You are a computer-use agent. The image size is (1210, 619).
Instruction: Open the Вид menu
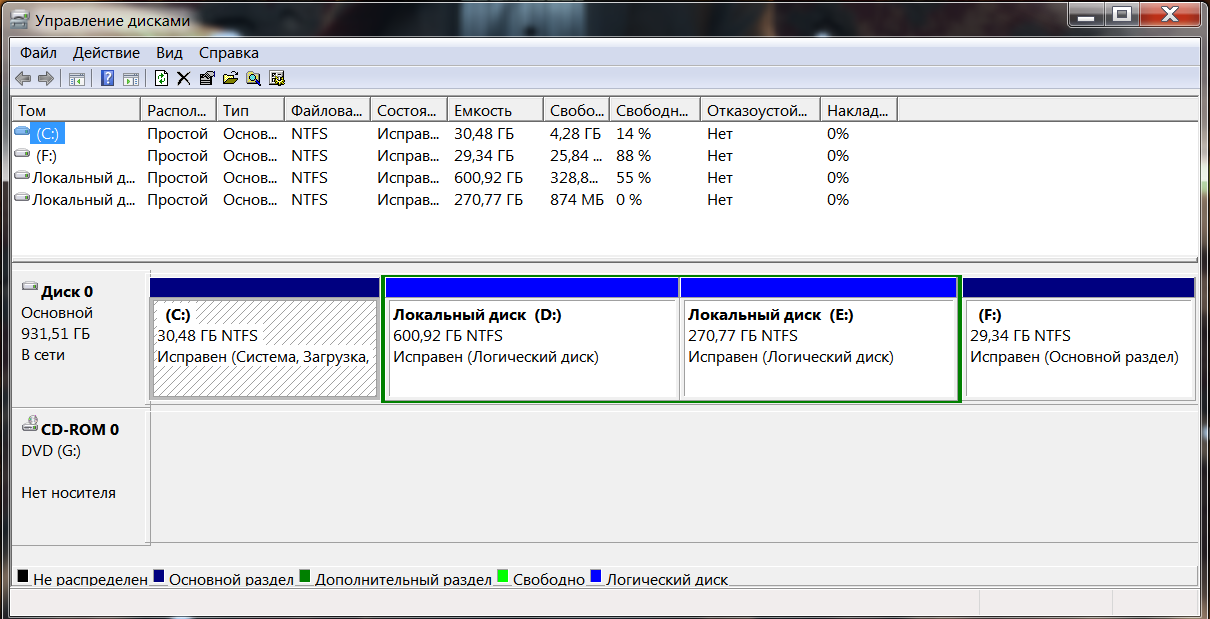tap(170, 53)
